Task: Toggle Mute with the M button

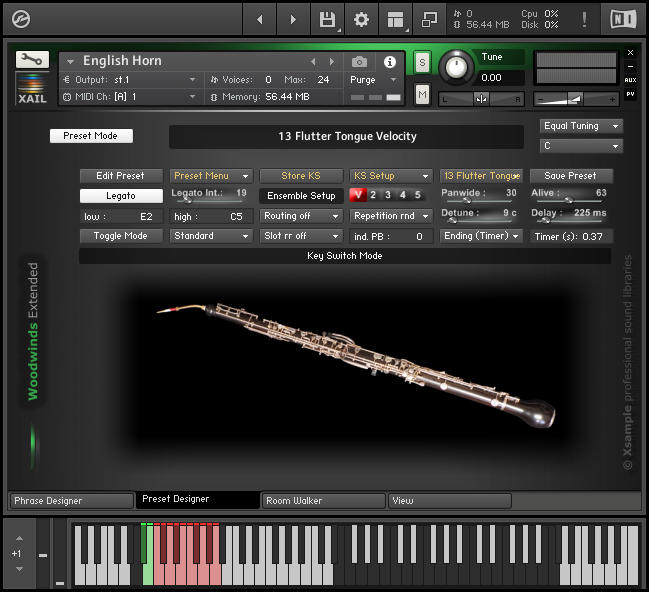Action: tap(422, 94)
